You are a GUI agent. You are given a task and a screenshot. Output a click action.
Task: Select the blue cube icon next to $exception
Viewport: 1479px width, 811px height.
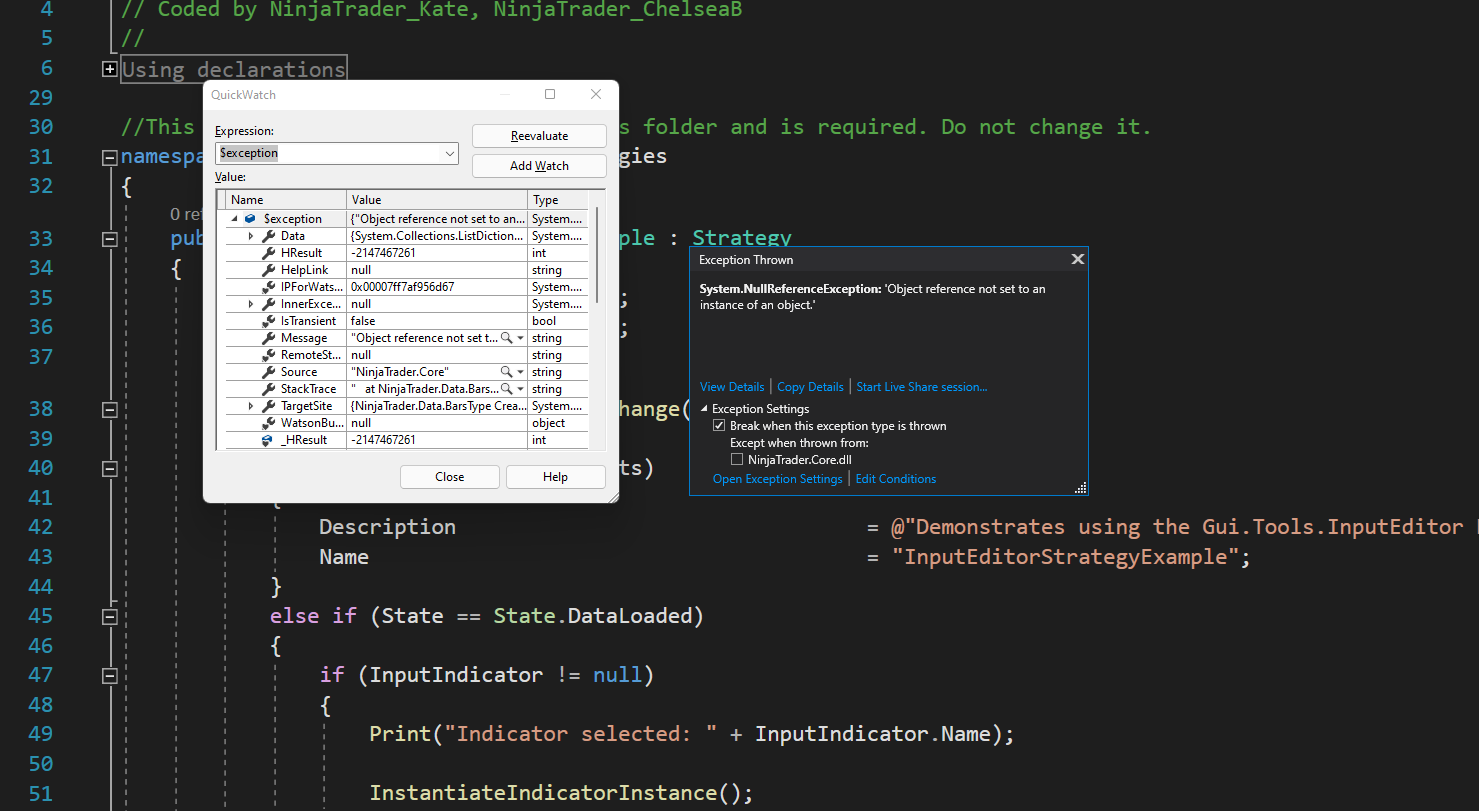pyautogui.click(x=250, y=219)
